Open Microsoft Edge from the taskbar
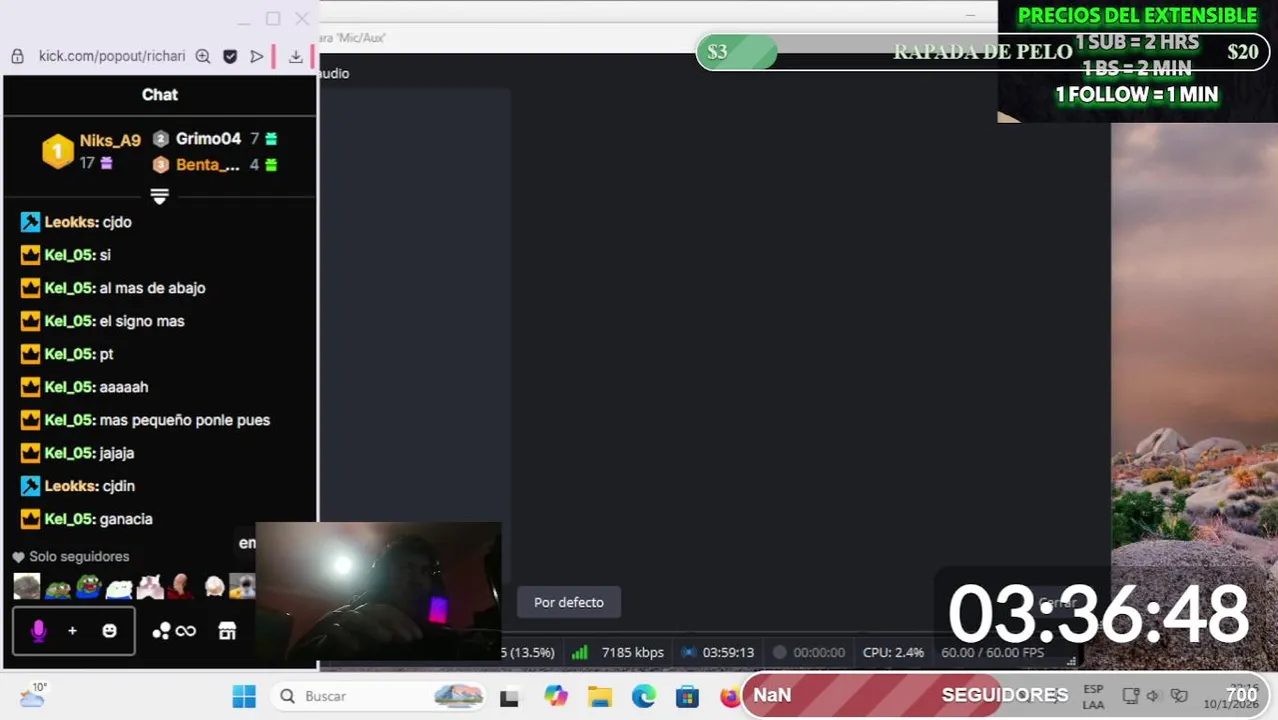 [643, 696]
